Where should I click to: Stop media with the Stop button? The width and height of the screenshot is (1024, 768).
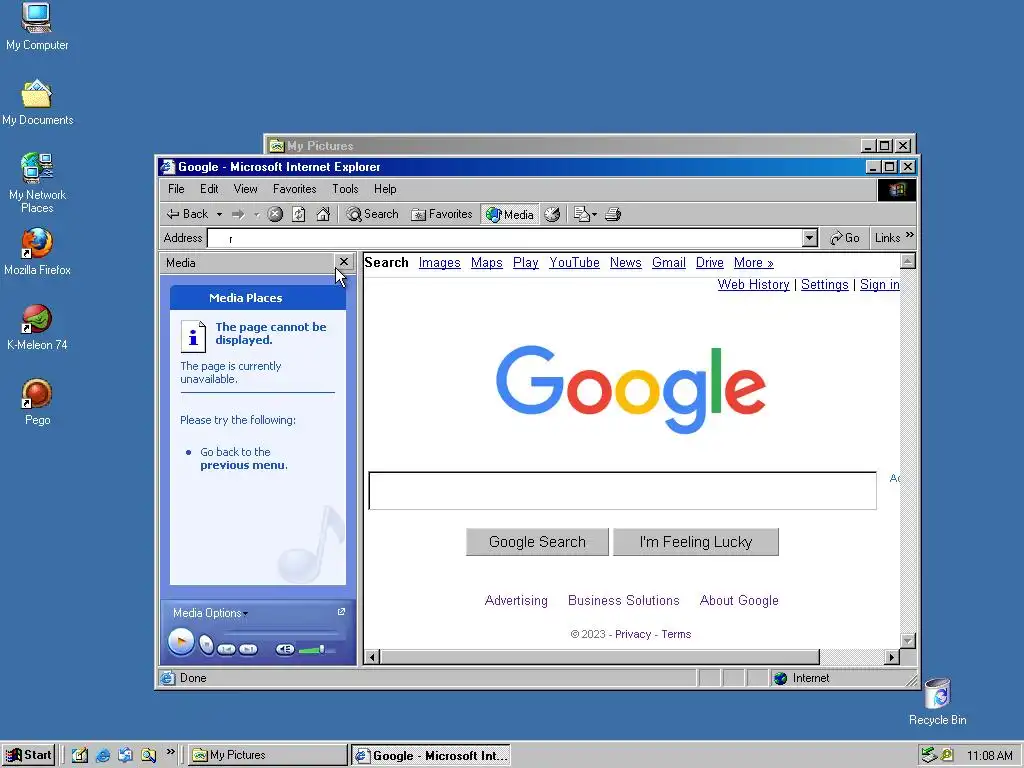(206, 645)
